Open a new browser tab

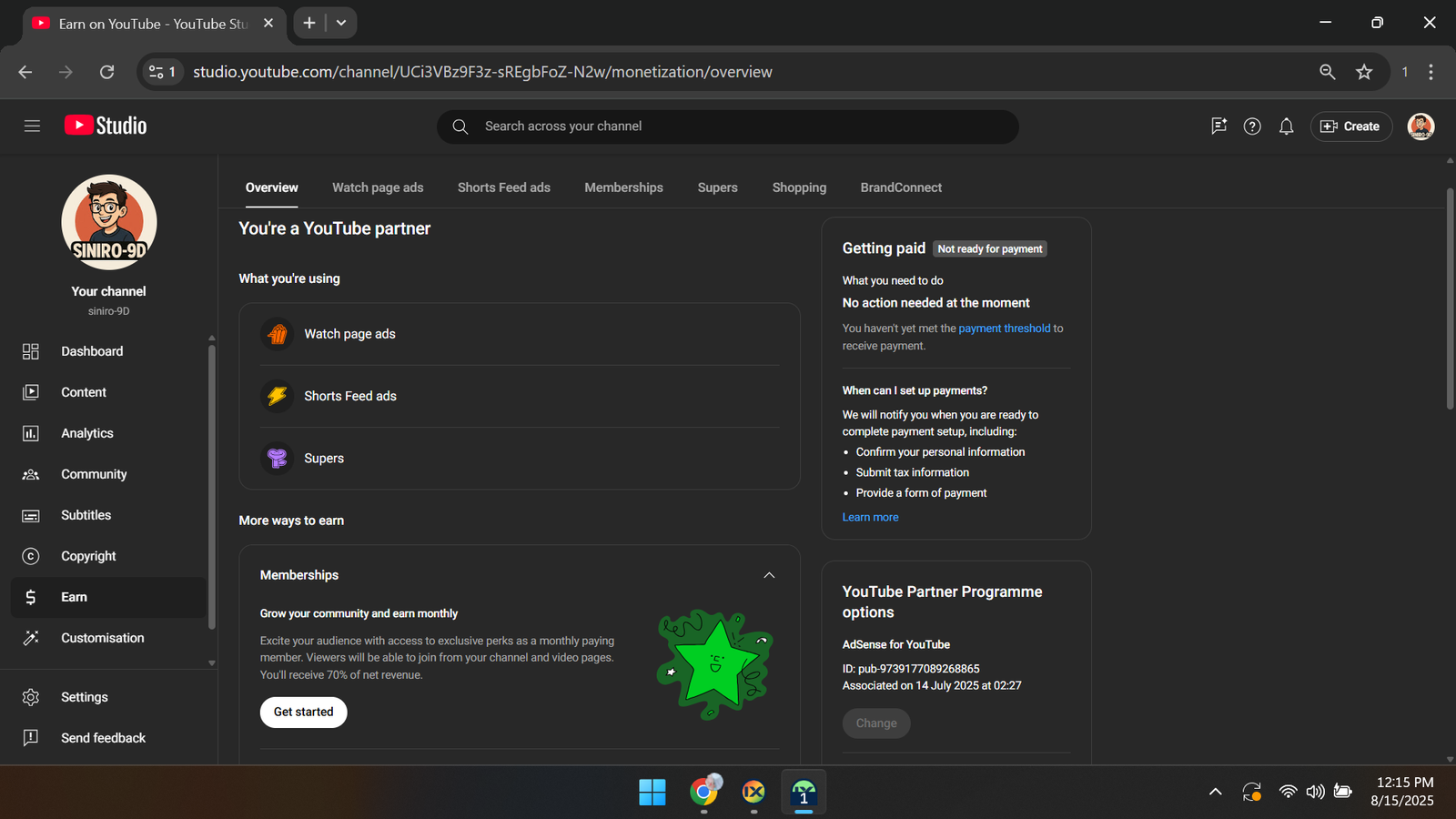tap(309, 23)
